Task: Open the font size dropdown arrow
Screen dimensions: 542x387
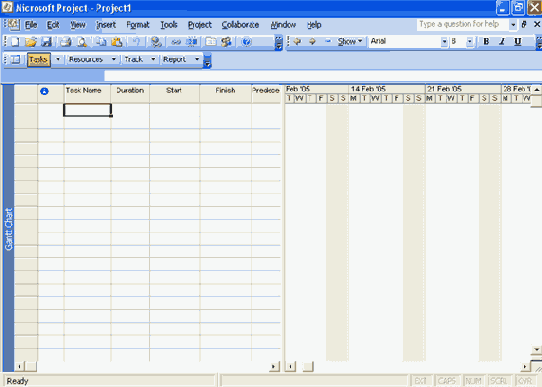Action: 469,42
